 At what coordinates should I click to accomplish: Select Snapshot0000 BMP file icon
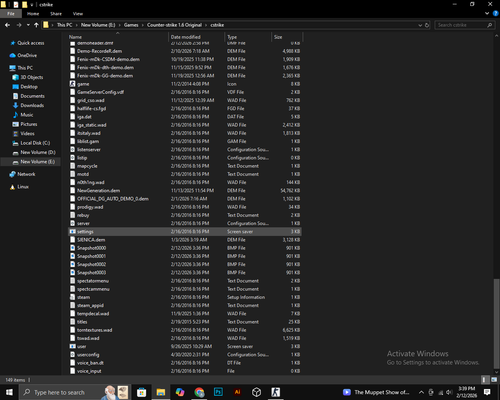pos(72,248)
